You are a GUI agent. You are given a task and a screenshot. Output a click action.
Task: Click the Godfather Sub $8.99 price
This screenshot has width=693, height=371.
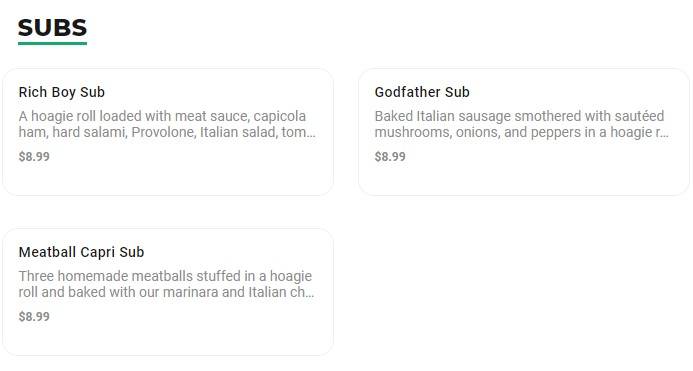tap(390, 157)
